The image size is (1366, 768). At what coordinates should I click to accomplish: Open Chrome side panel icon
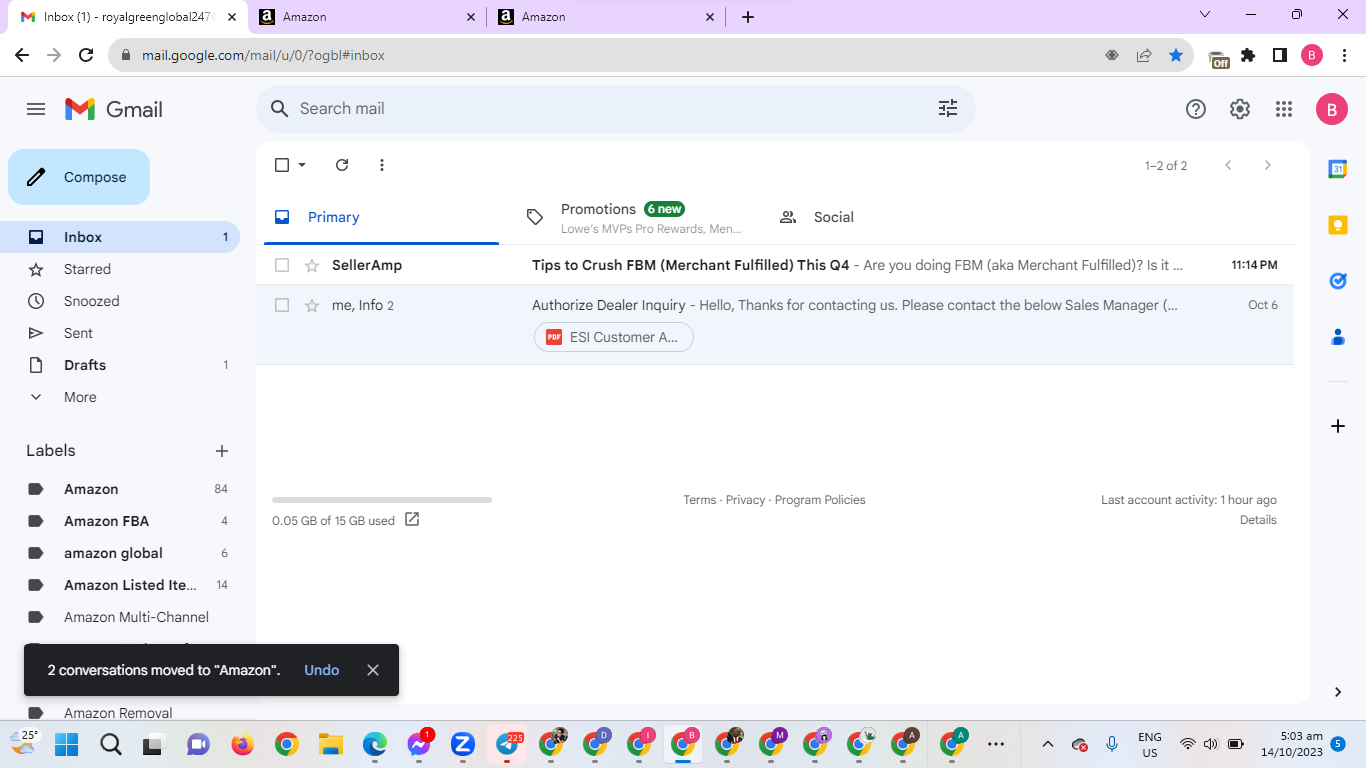click(1280, 56)
